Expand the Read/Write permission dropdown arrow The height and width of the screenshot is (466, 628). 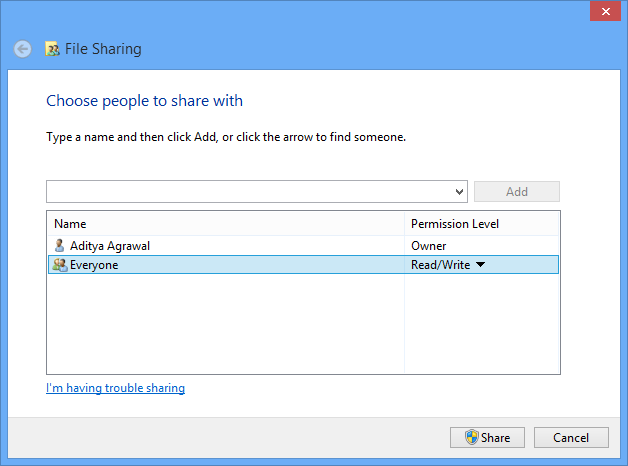(481, 264)
